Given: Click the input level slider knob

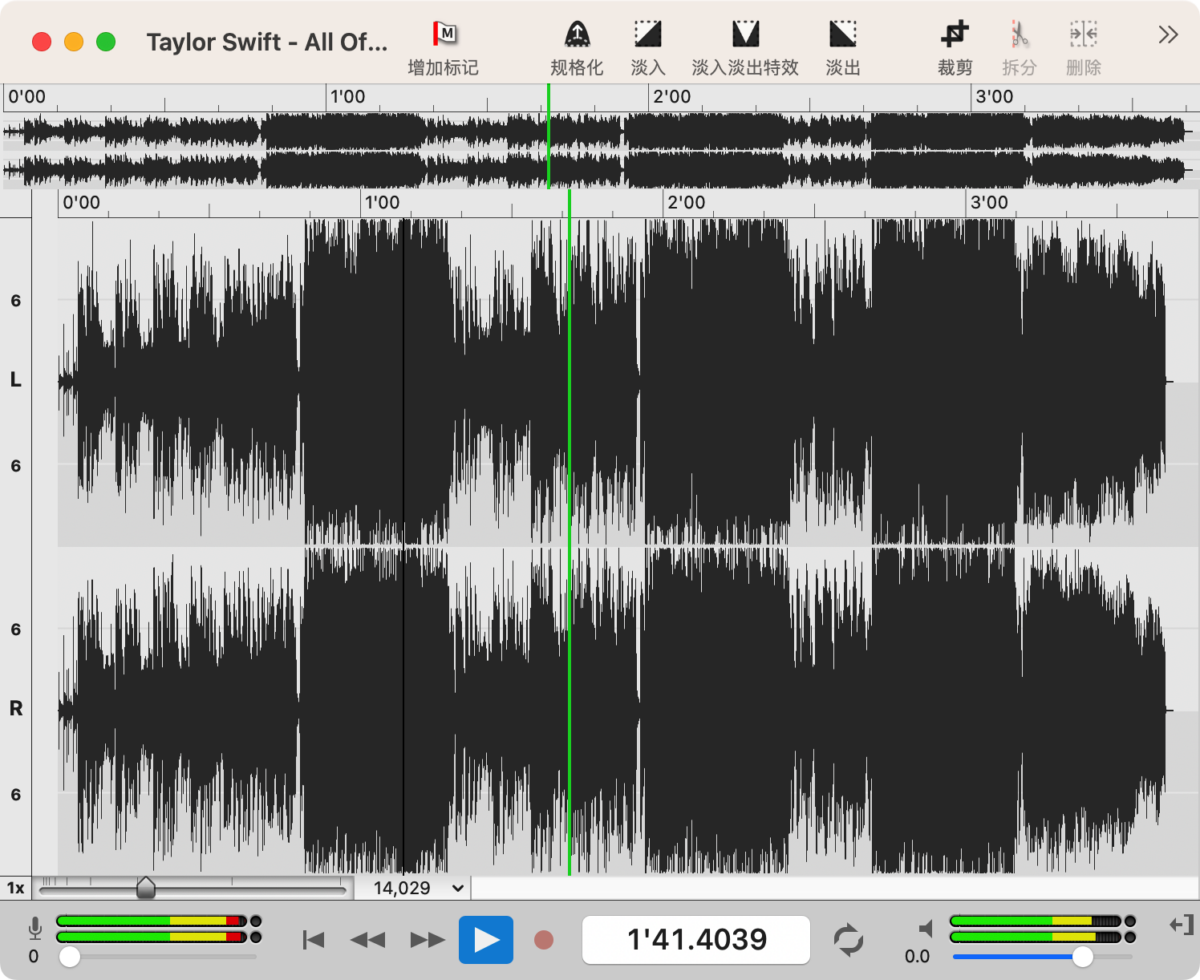Looking at the screenshot, I should coord(69,957).
